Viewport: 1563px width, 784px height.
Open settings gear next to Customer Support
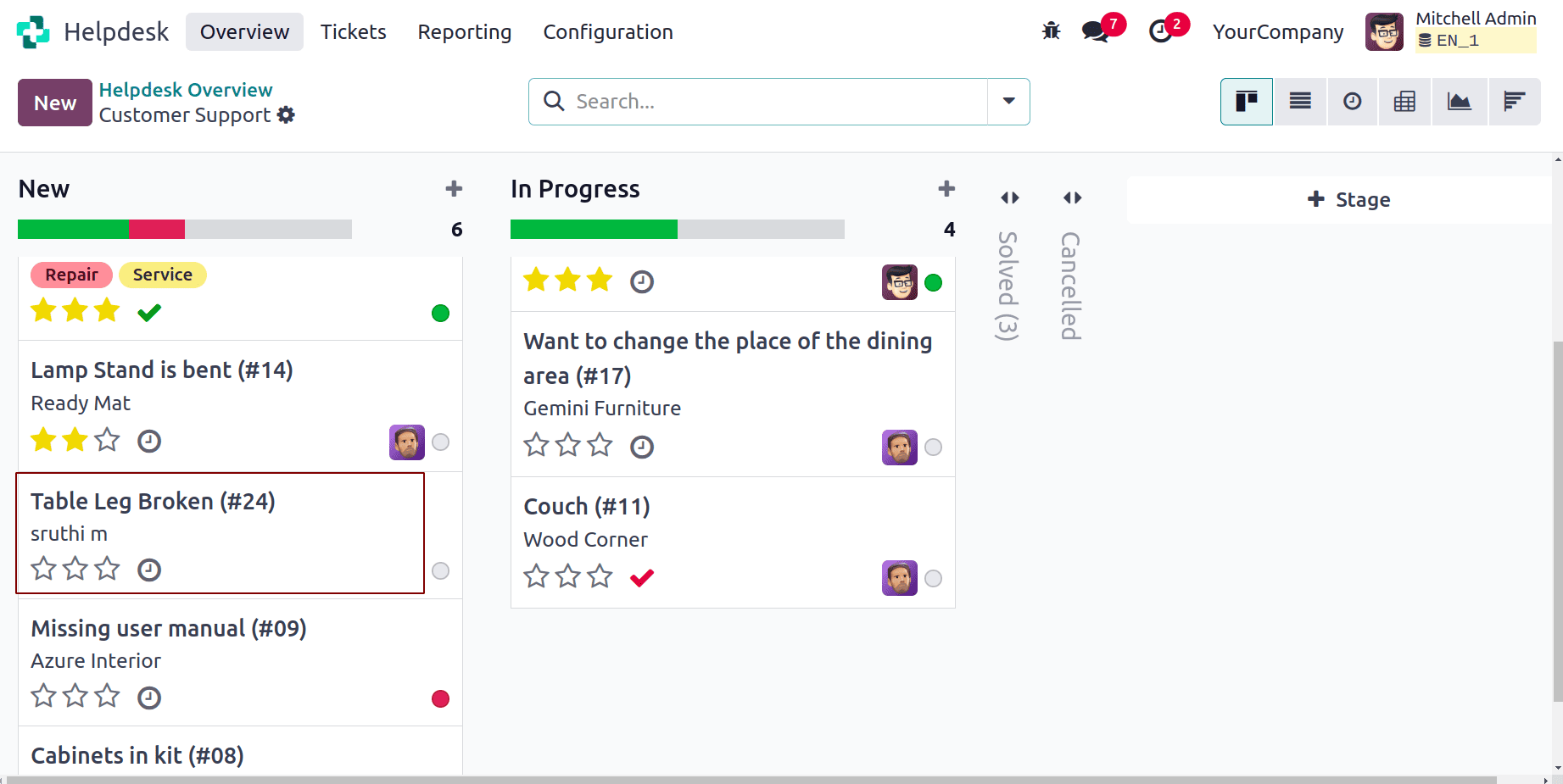click(x=287, y=114)
